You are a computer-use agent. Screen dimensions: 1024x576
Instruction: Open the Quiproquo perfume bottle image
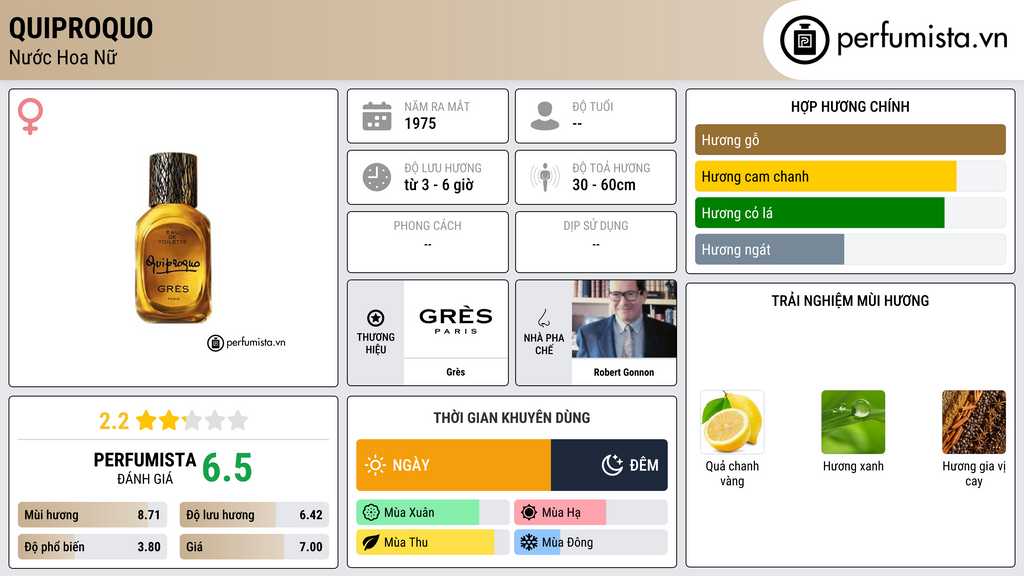[x=173, y=238]
